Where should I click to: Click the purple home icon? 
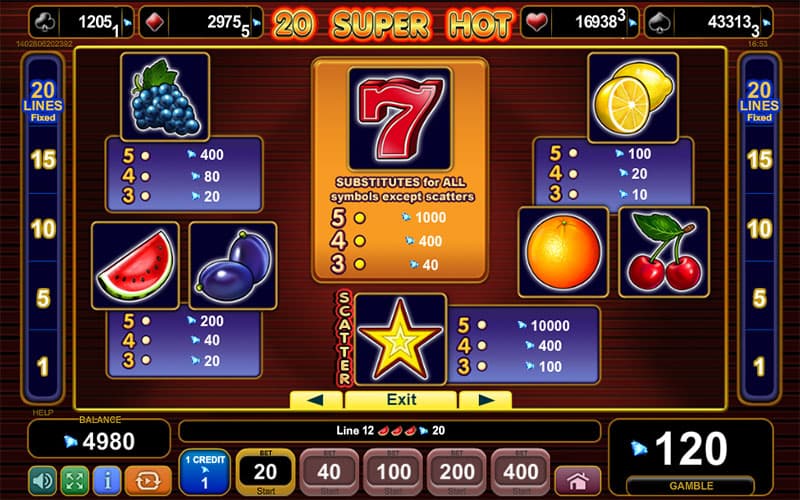(578, 481)
